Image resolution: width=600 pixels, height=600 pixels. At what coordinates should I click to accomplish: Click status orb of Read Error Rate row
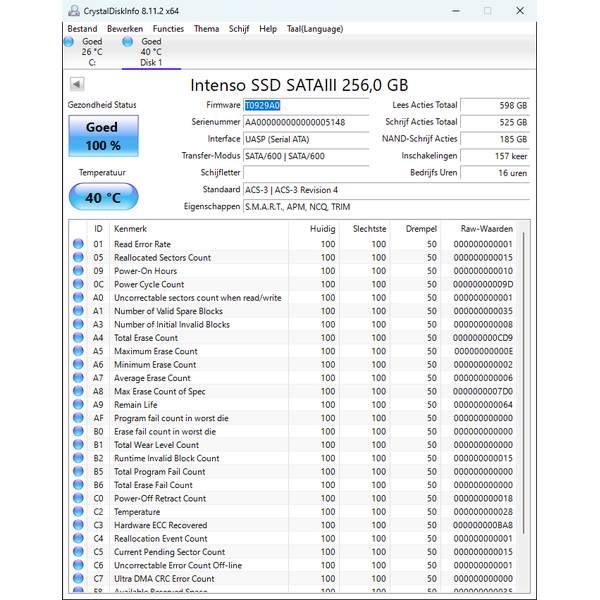[78, 244]
